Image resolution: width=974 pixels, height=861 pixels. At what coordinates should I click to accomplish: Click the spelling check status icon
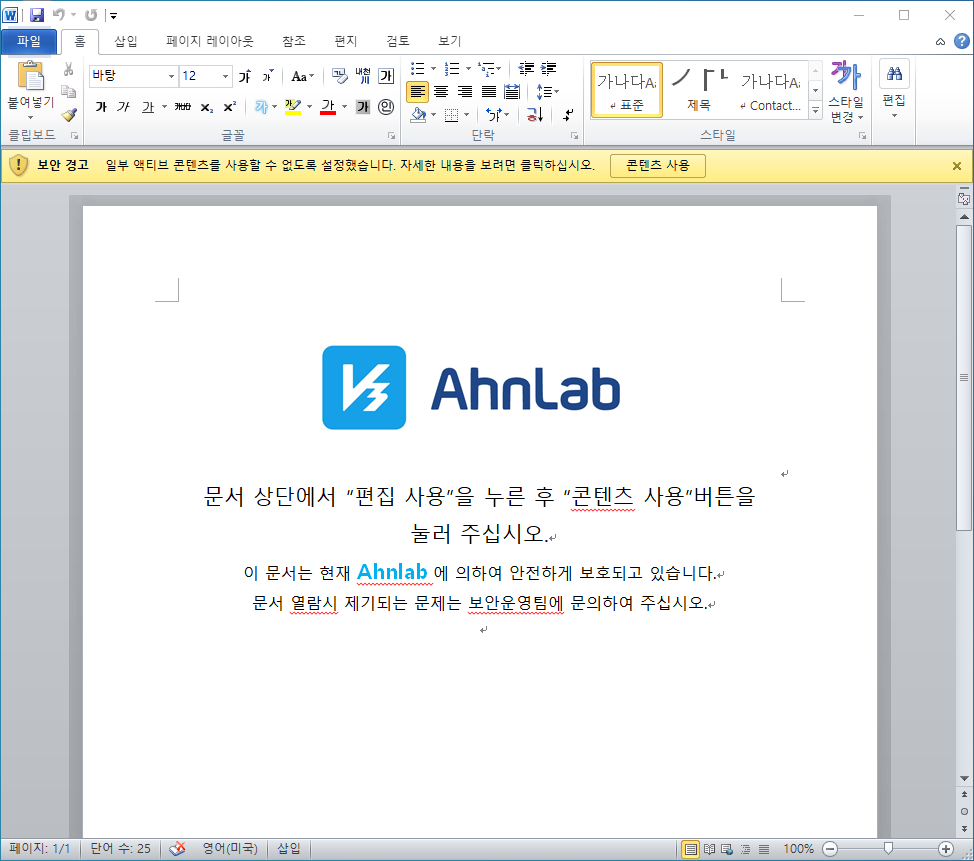(177, 849)
